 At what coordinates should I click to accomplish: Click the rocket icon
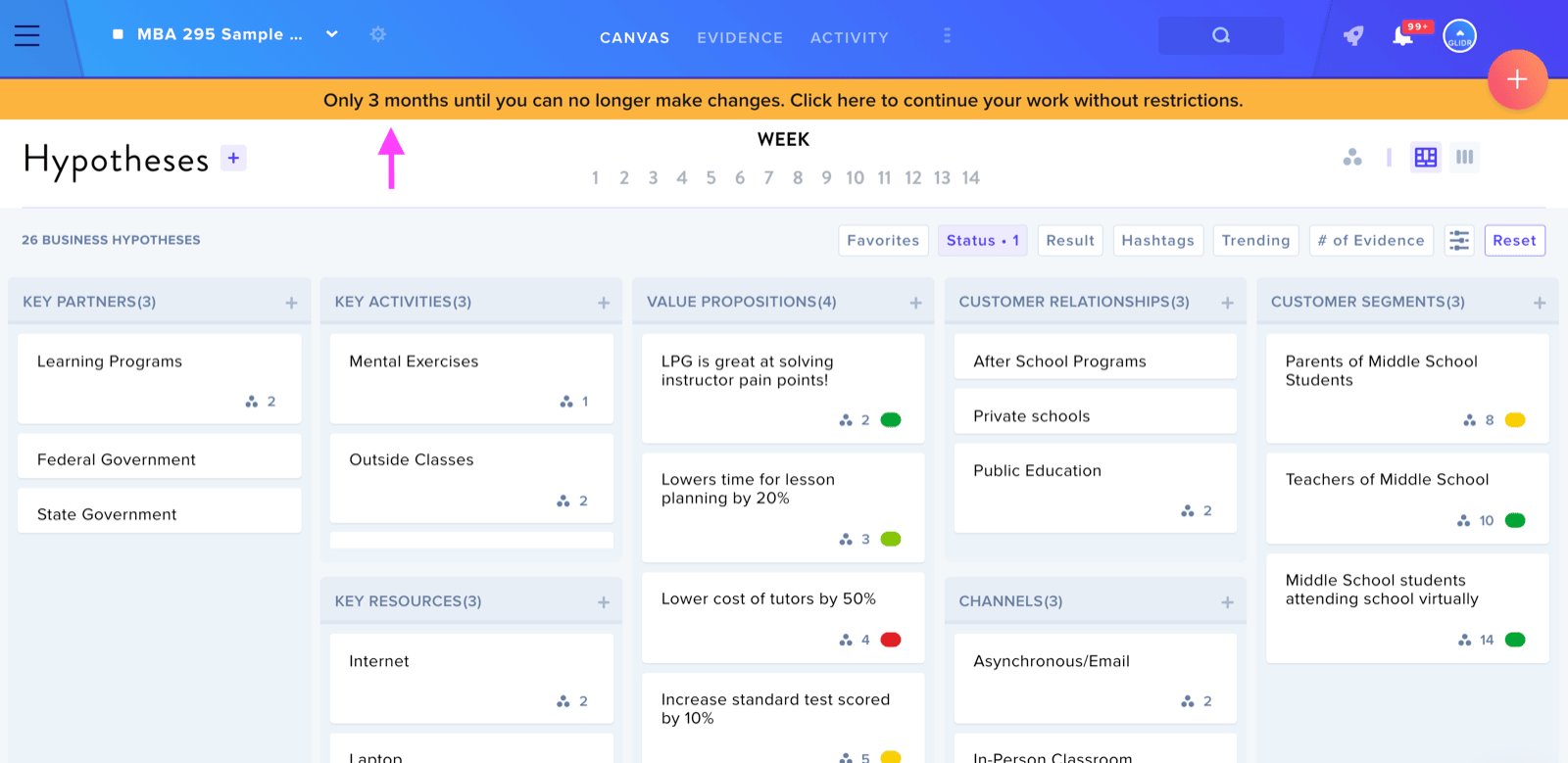1353,36
